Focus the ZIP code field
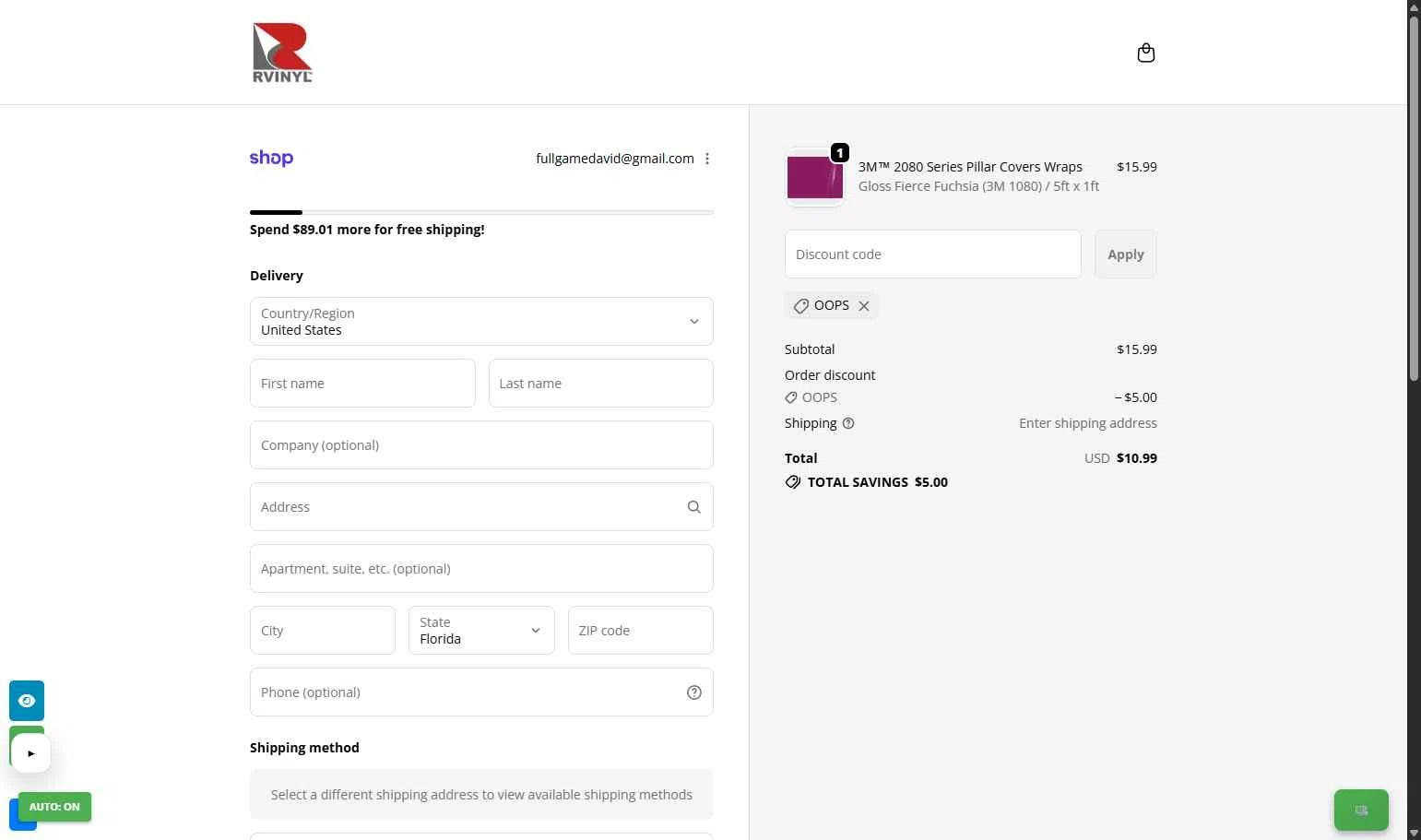 tap(641, 631)
